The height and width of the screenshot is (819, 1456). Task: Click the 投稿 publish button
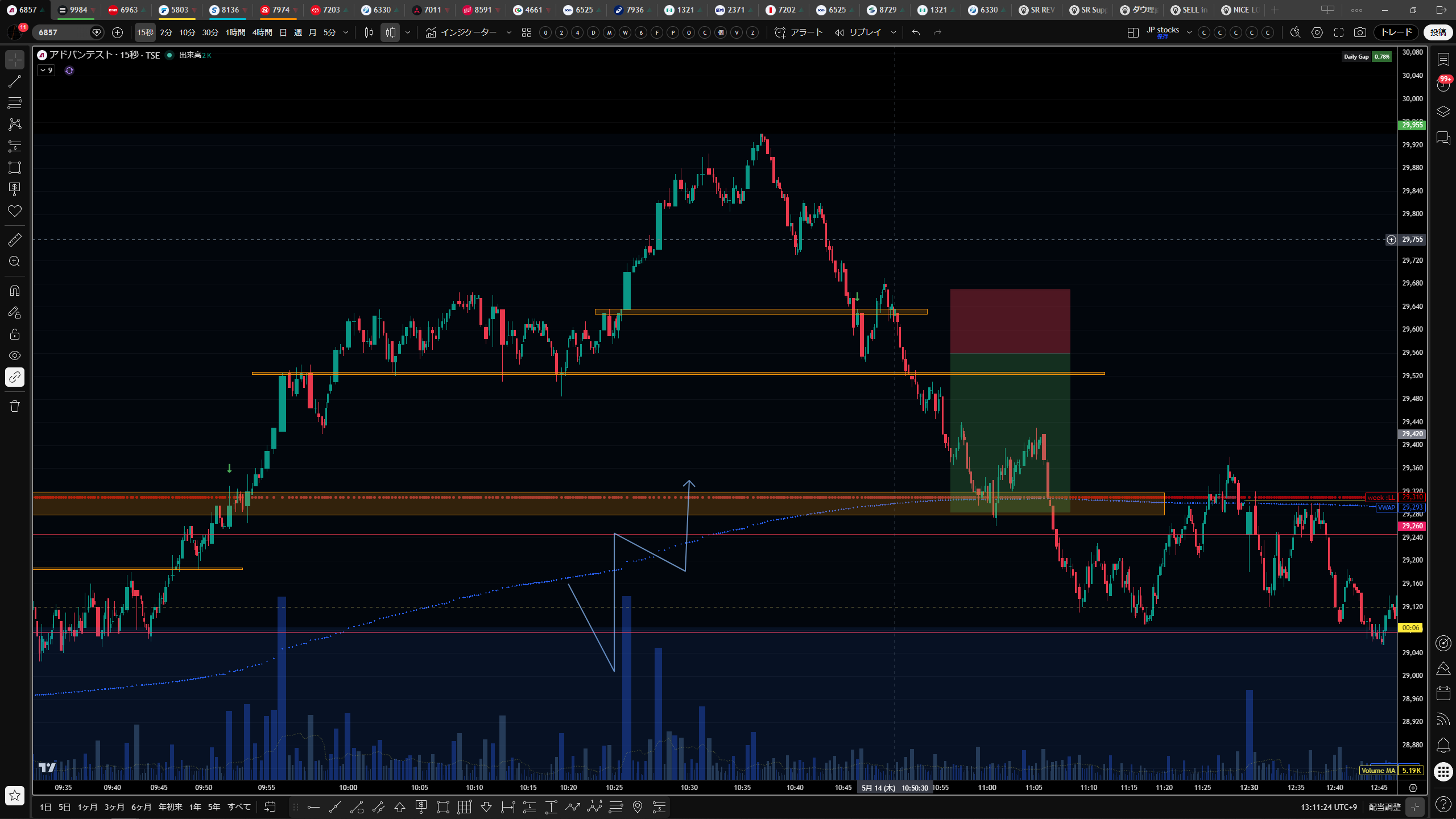[1438, 32]
